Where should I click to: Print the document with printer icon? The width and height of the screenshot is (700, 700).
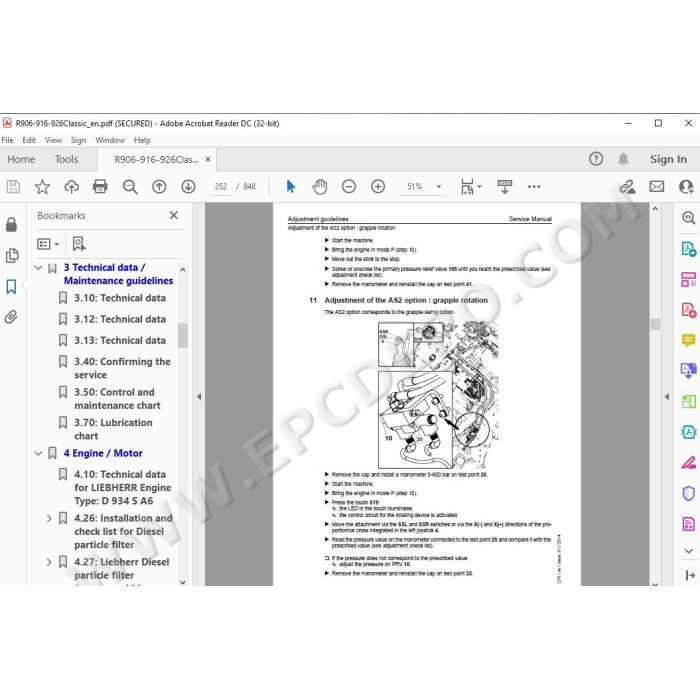[100, 186]
